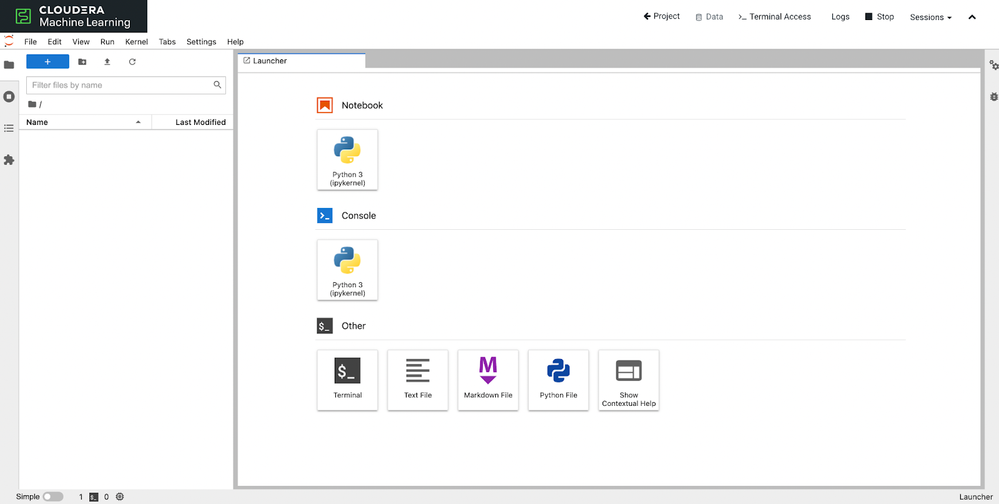The width and height of the screenshot is (999, 504).
Task: Open the Property Inspector gear icon
Action: [x=993, y=65]
